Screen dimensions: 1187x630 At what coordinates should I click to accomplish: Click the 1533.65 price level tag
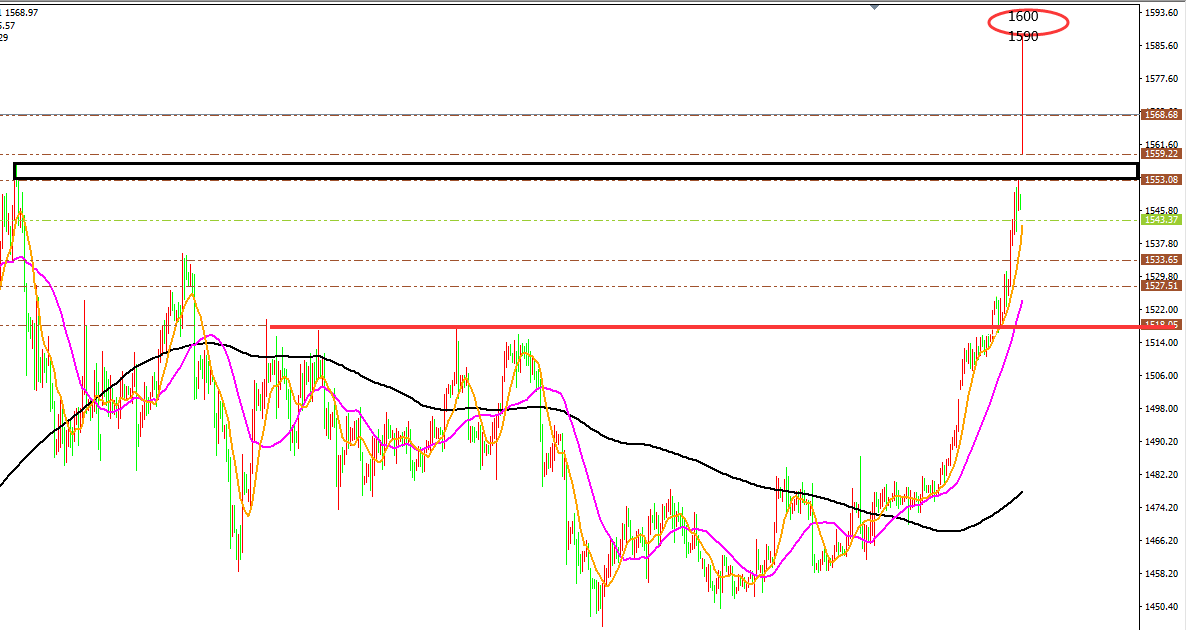pyautogui.click(x=1162, y=259)
